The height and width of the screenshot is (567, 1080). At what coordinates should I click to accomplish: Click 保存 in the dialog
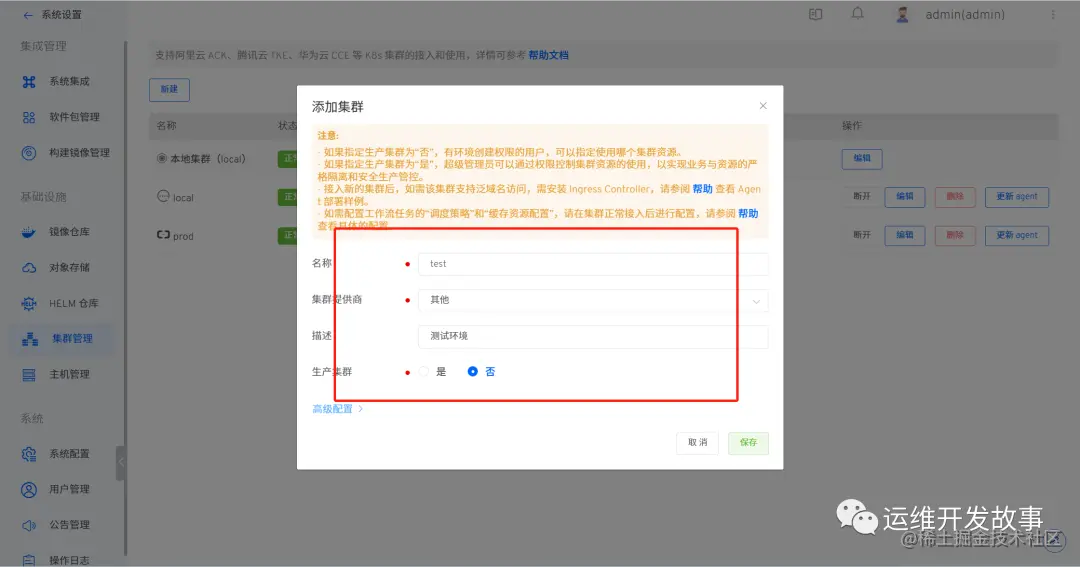click(748, 443)
